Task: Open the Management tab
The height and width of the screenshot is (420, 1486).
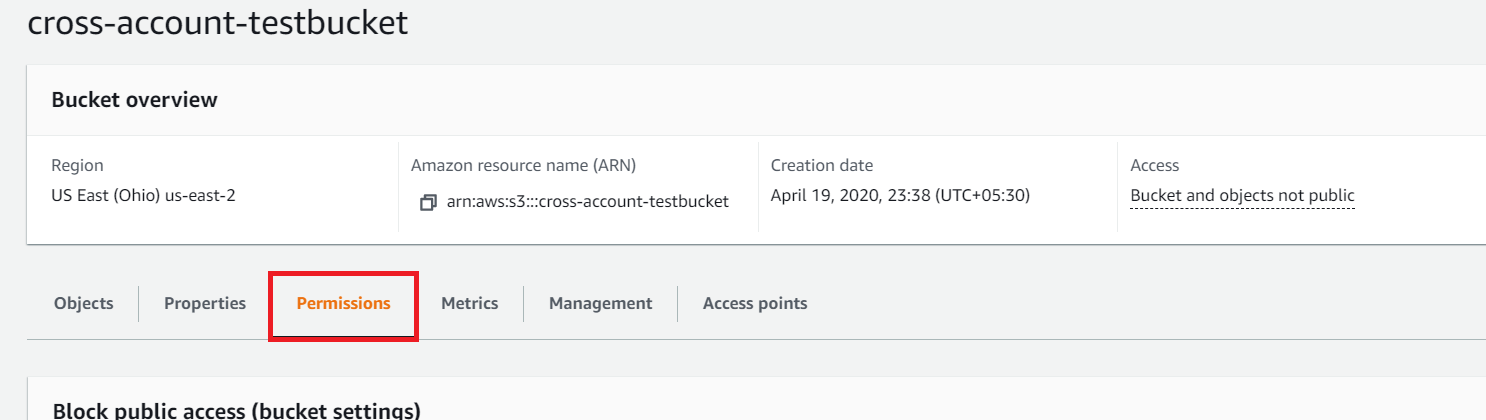Action: point(600,303)
